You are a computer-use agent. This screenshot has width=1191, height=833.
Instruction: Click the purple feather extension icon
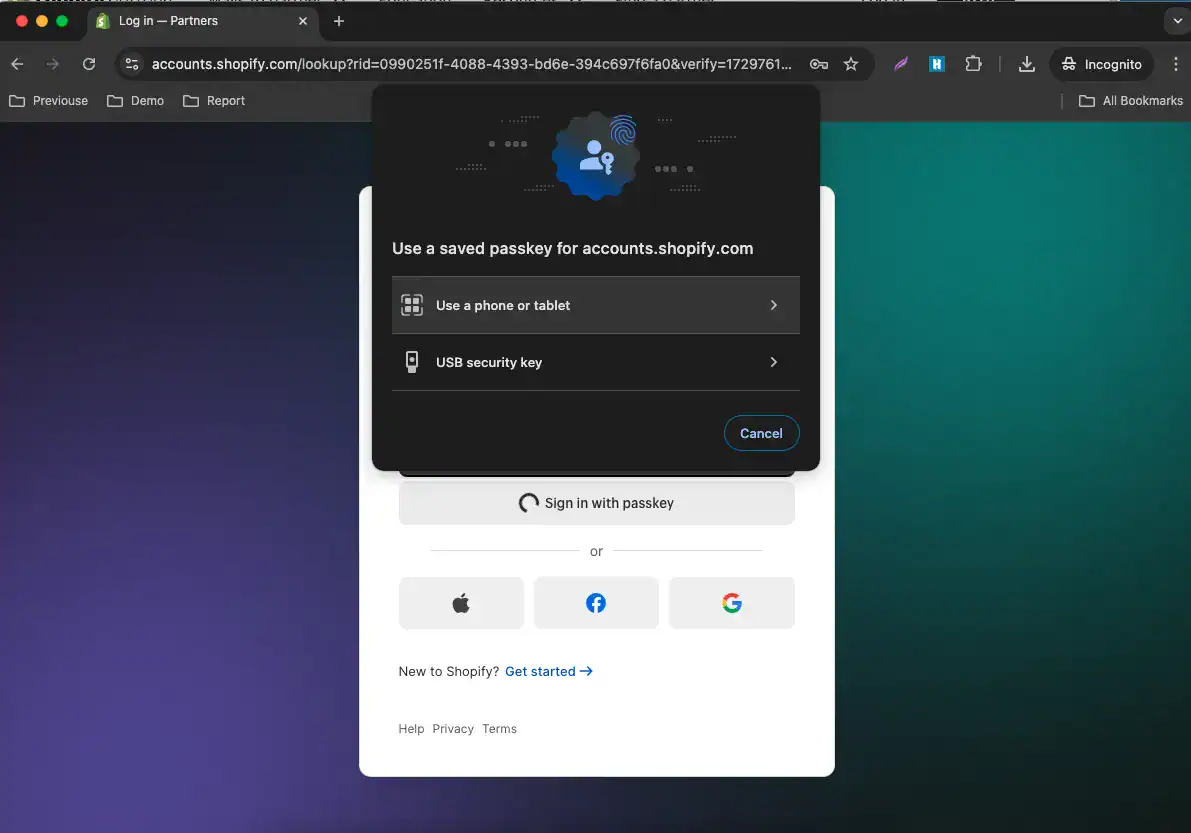901,65
